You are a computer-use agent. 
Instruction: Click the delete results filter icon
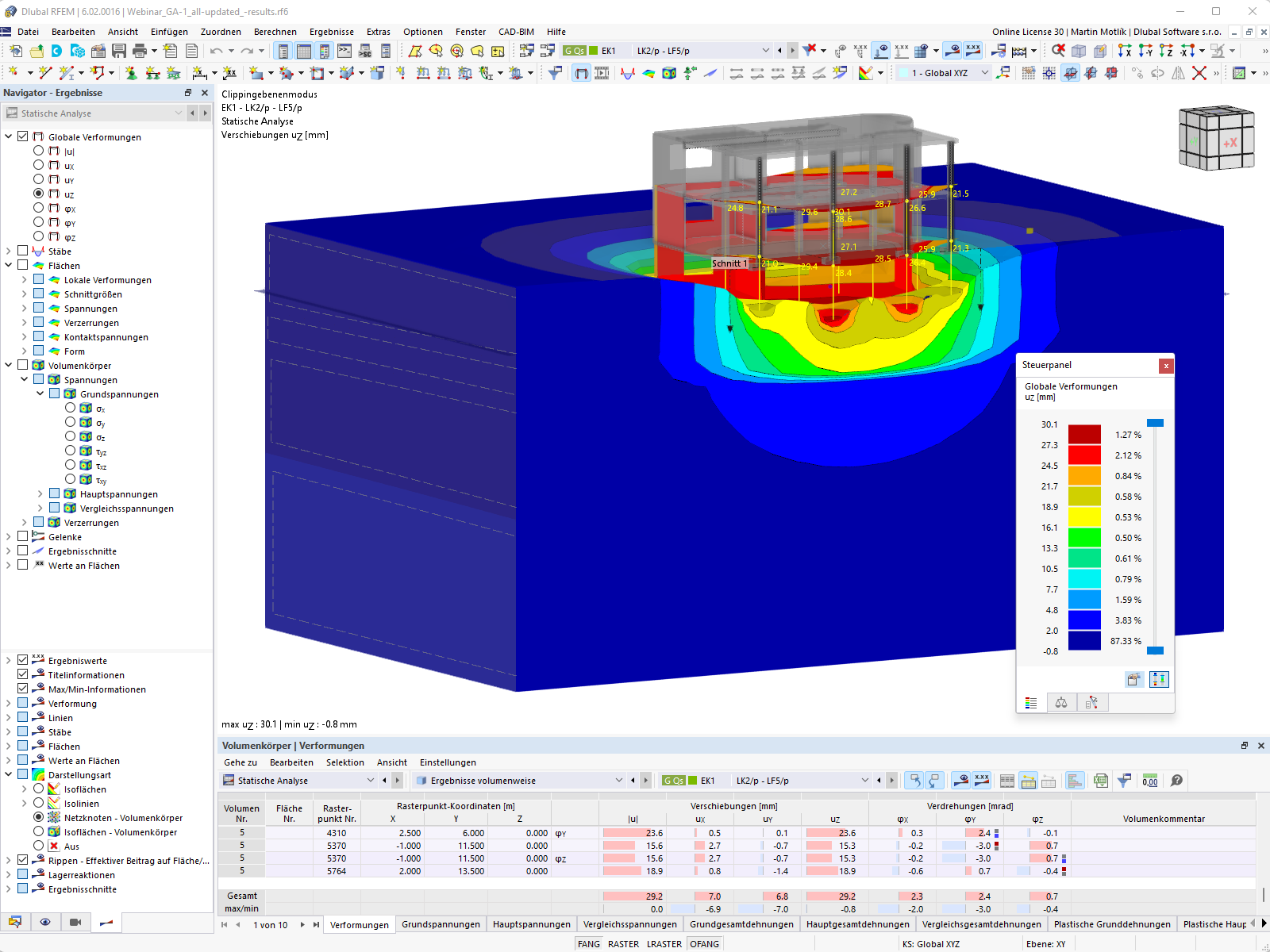[809, 51]
